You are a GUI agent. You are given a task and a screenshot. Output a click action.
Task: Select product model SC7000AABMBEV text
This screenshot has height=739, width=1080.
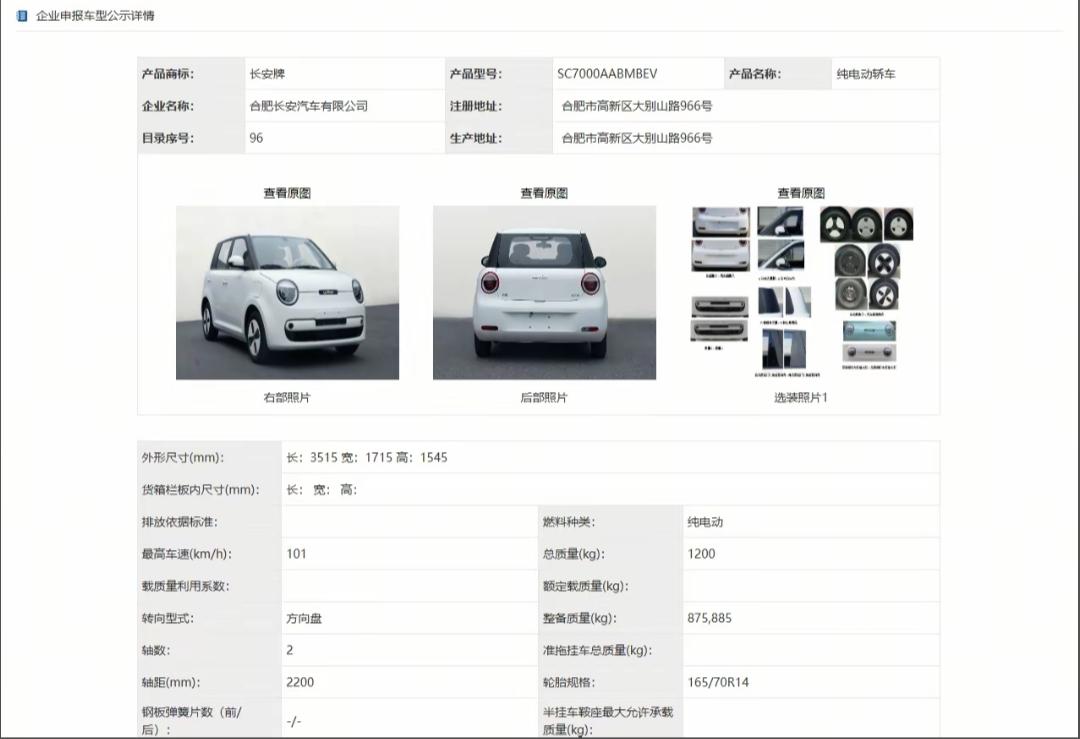click(607, 74)
